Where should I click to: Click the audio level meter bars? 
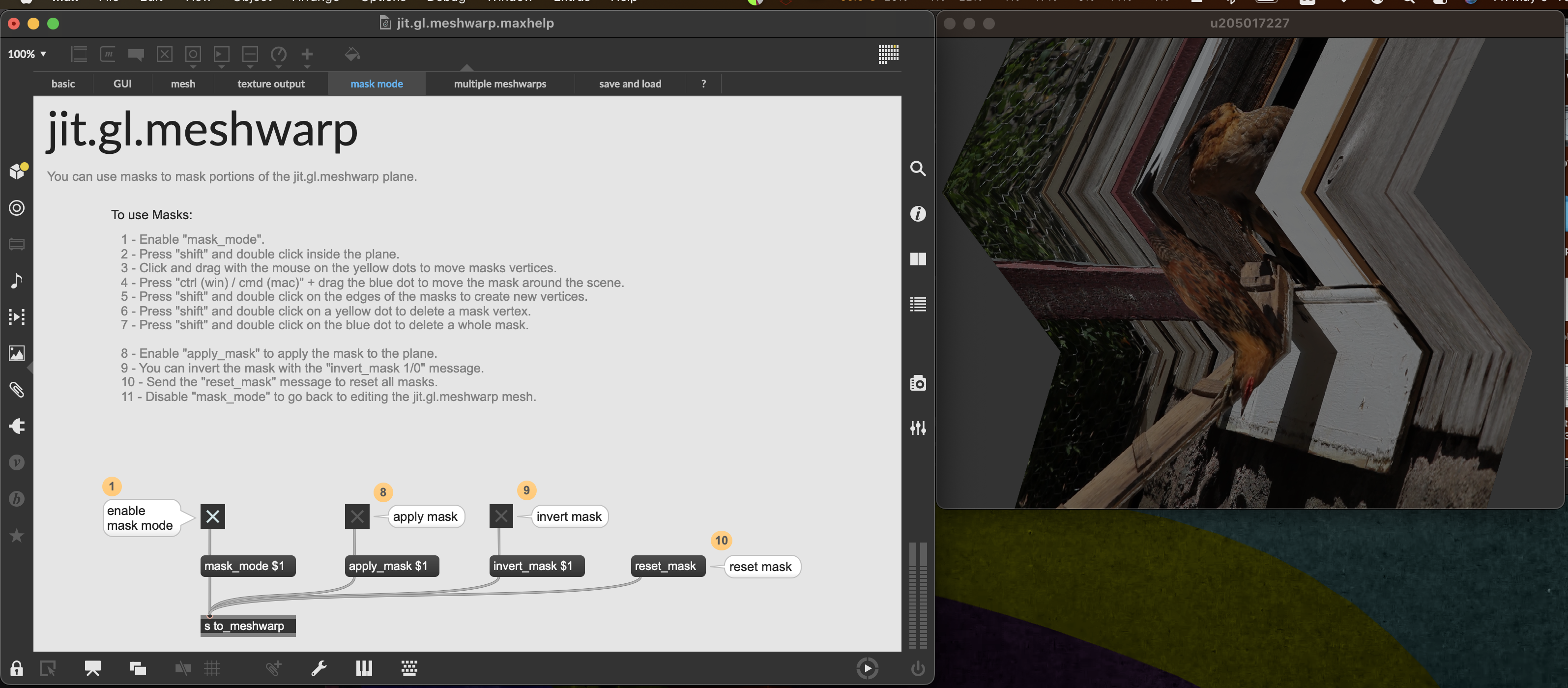[918, 595]
